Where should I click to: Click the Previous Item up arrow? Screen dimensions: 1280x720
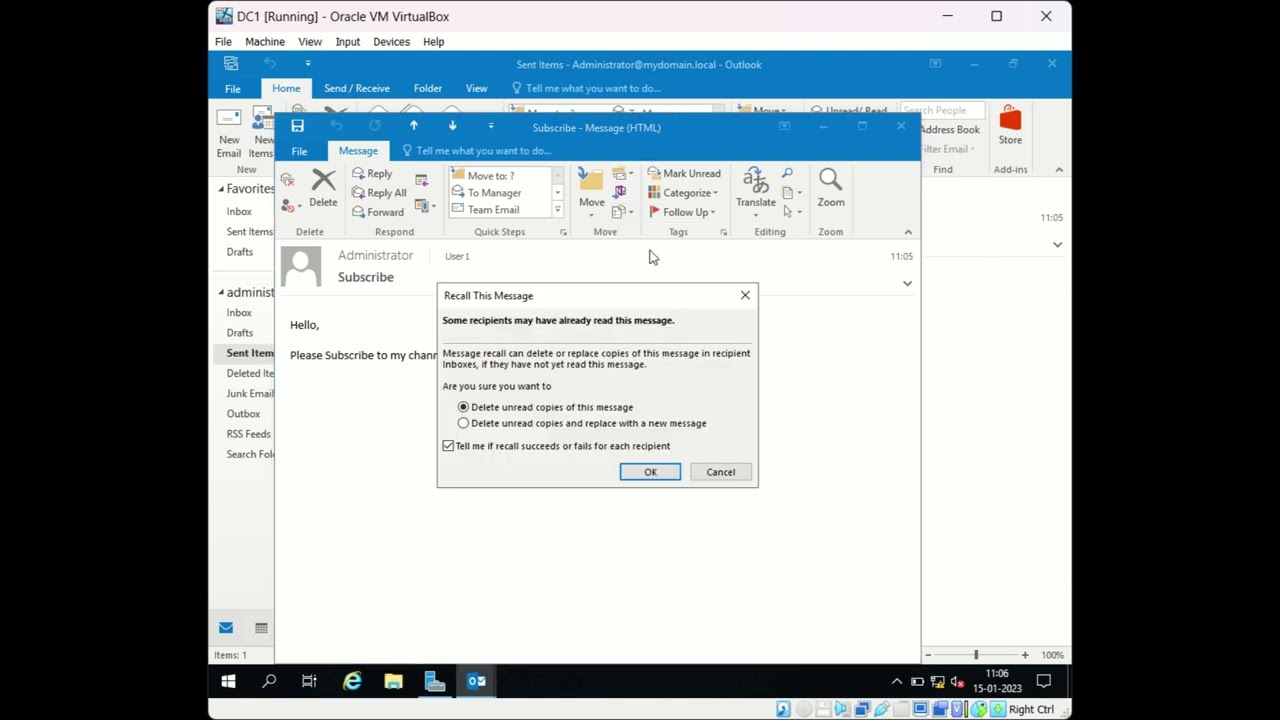click(413, 126)
